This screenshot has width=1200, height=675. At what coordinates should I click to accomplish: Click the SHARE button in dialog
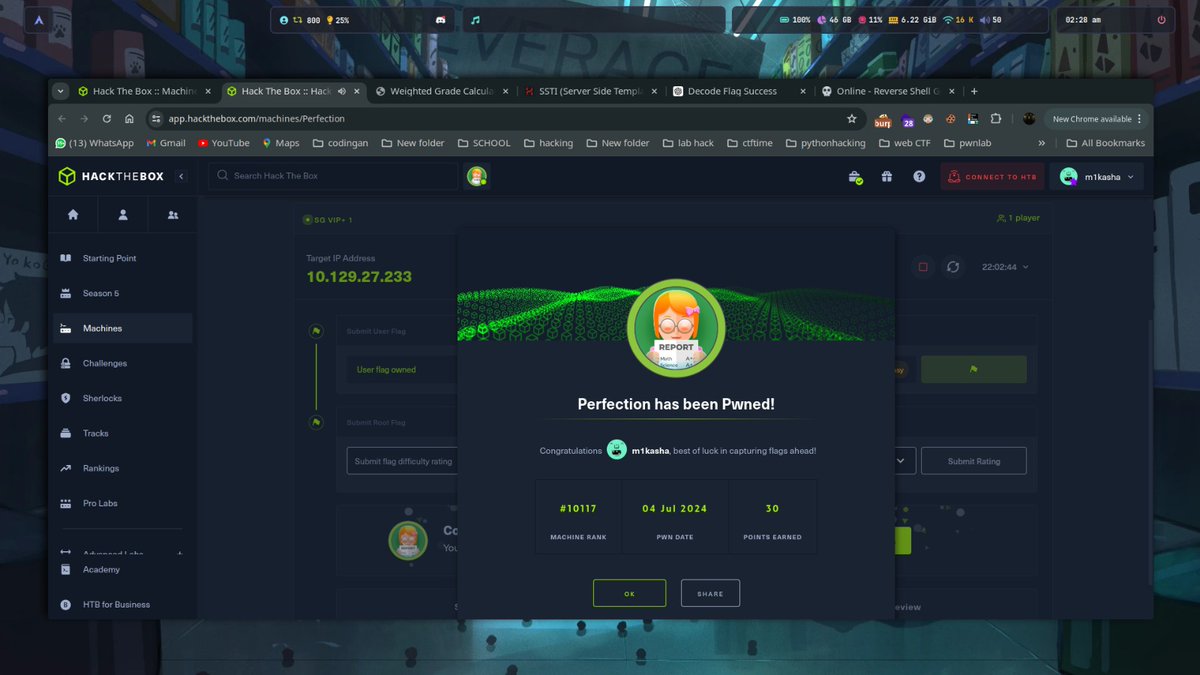coord(710,593)
